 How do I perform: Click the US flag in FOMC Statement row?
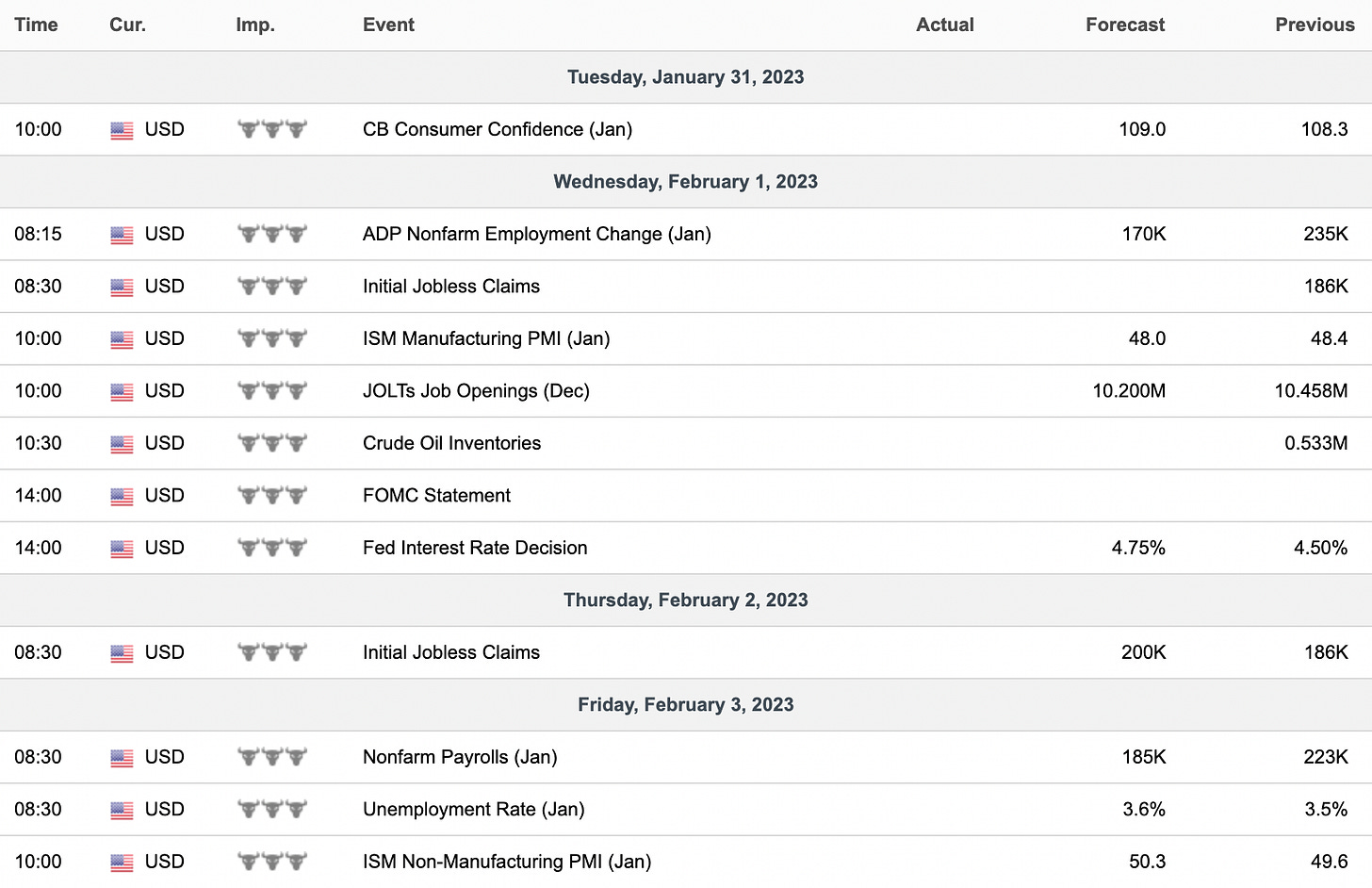click(122, 497)
